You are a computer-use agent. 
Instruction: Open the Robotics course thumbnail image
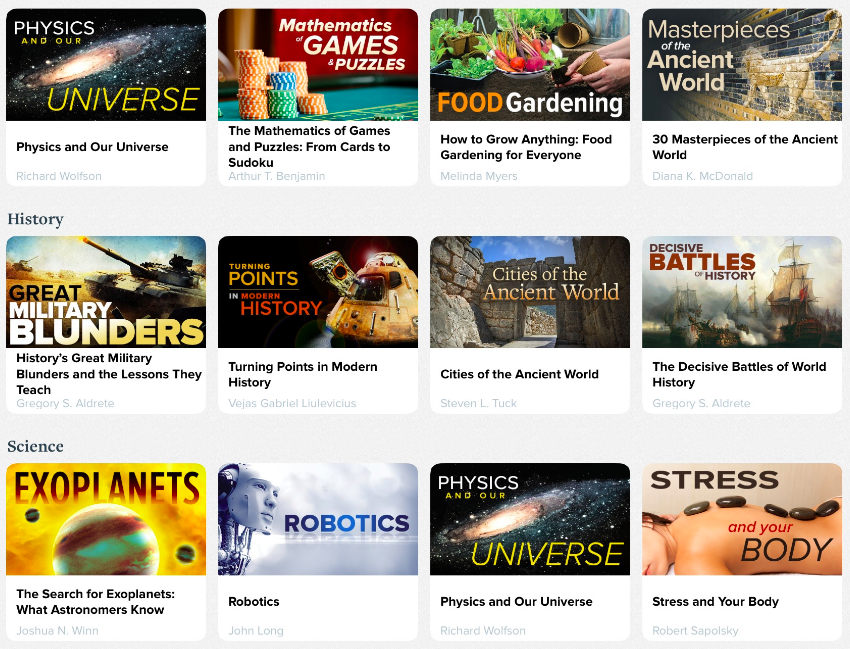click(x=318, y=519)
